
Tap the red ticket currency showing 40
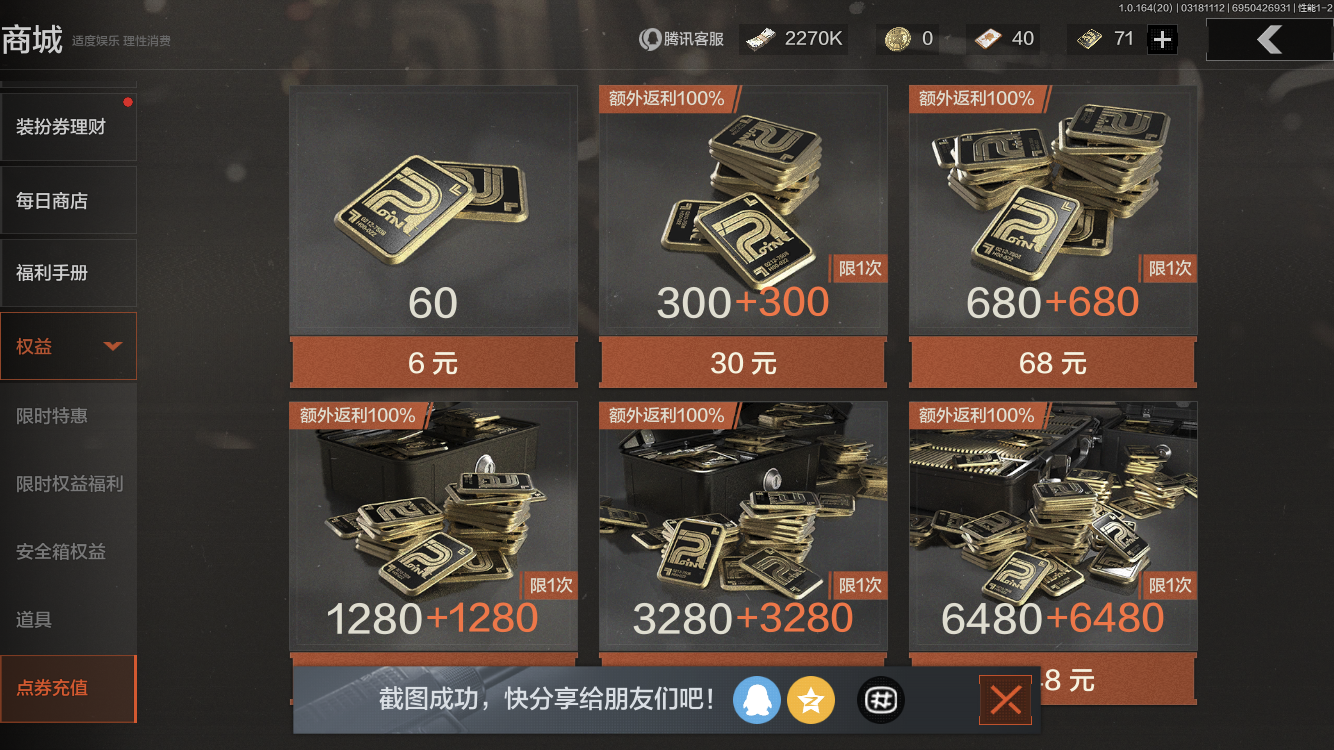point(989,39)
